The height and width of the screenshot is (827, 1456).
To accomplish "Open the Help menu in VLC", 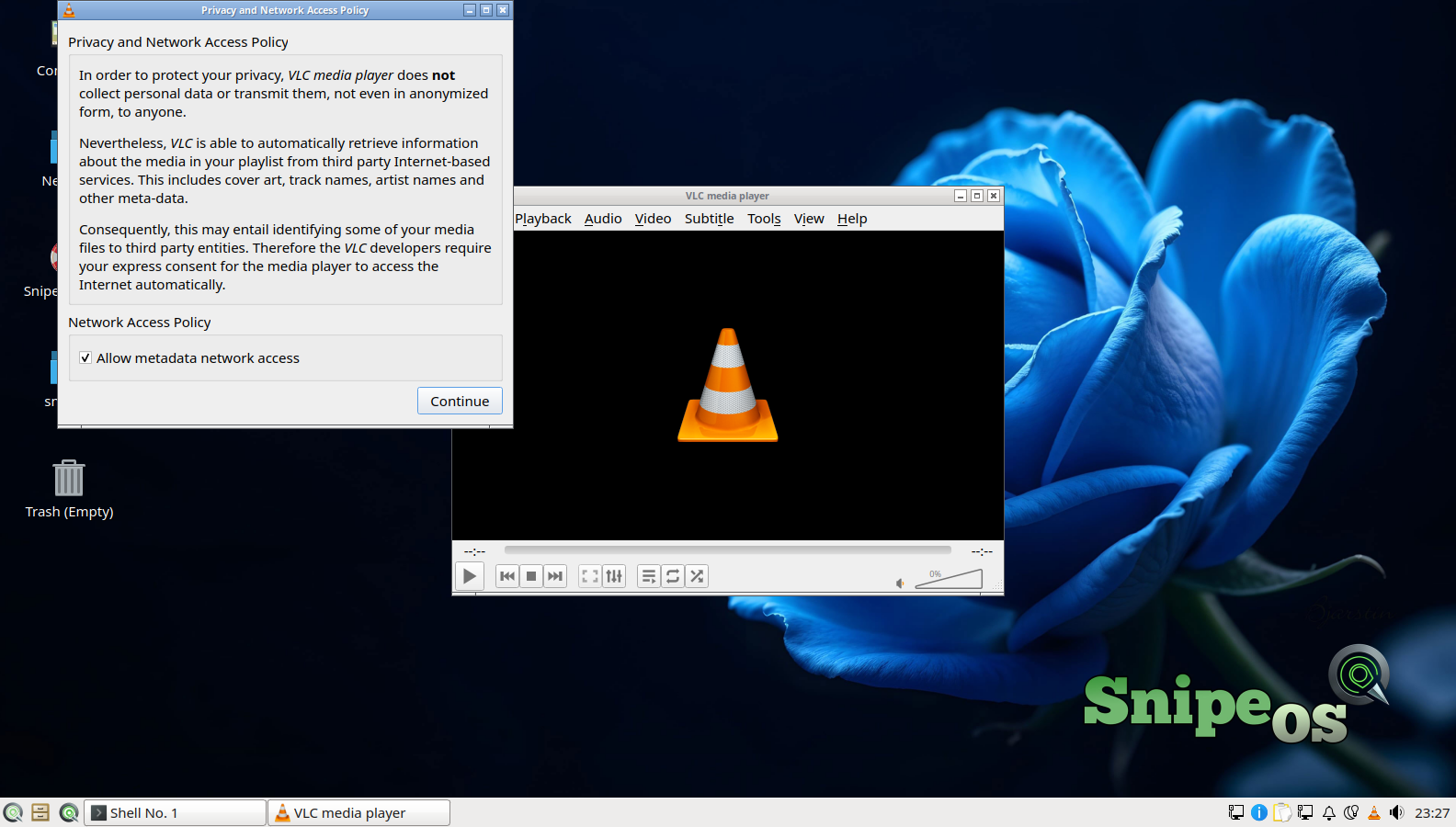I will [x=852, y=219].
